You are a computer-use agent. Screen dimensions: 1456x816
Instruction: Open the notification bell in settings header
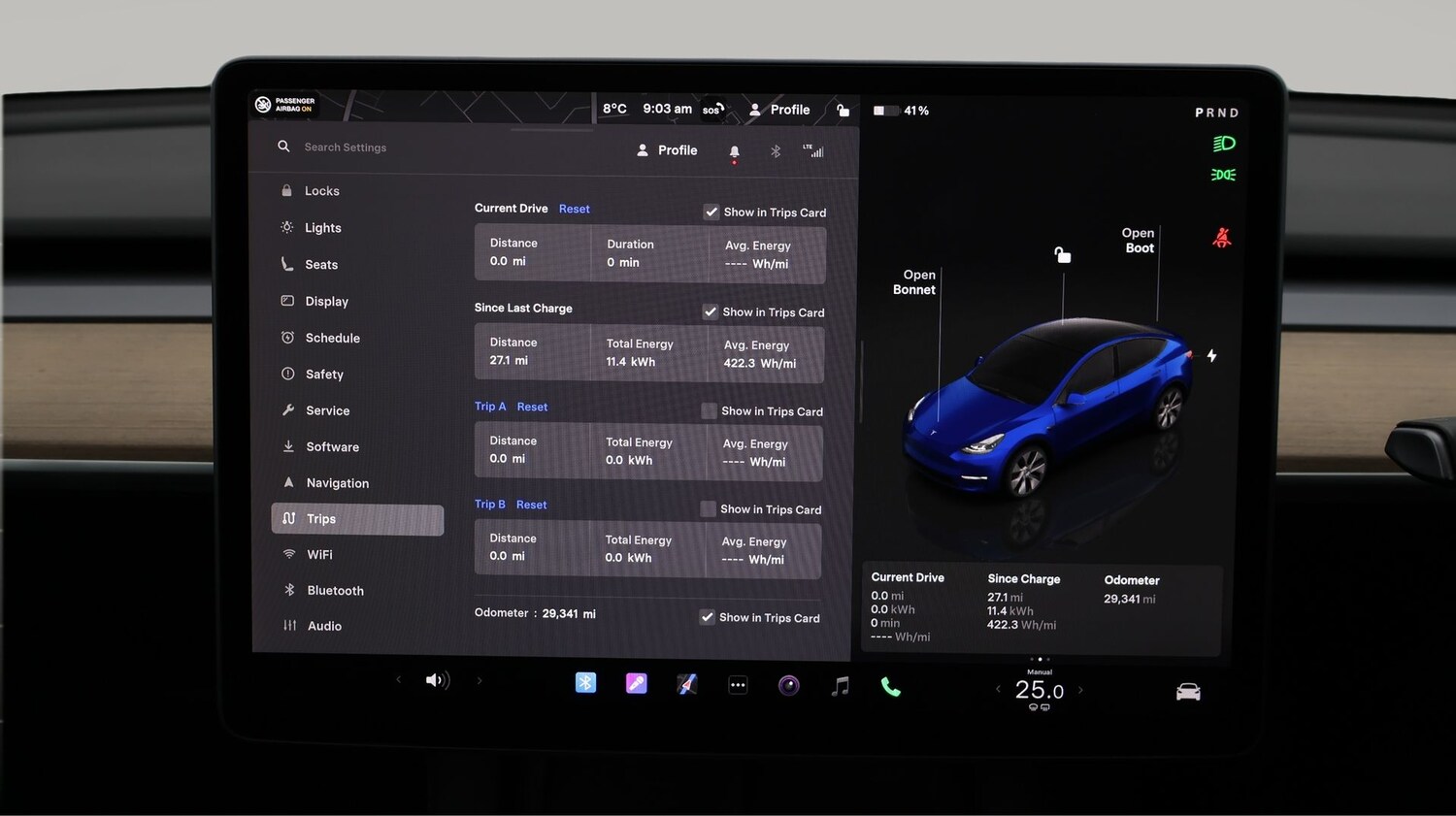(x=734, y=151)
